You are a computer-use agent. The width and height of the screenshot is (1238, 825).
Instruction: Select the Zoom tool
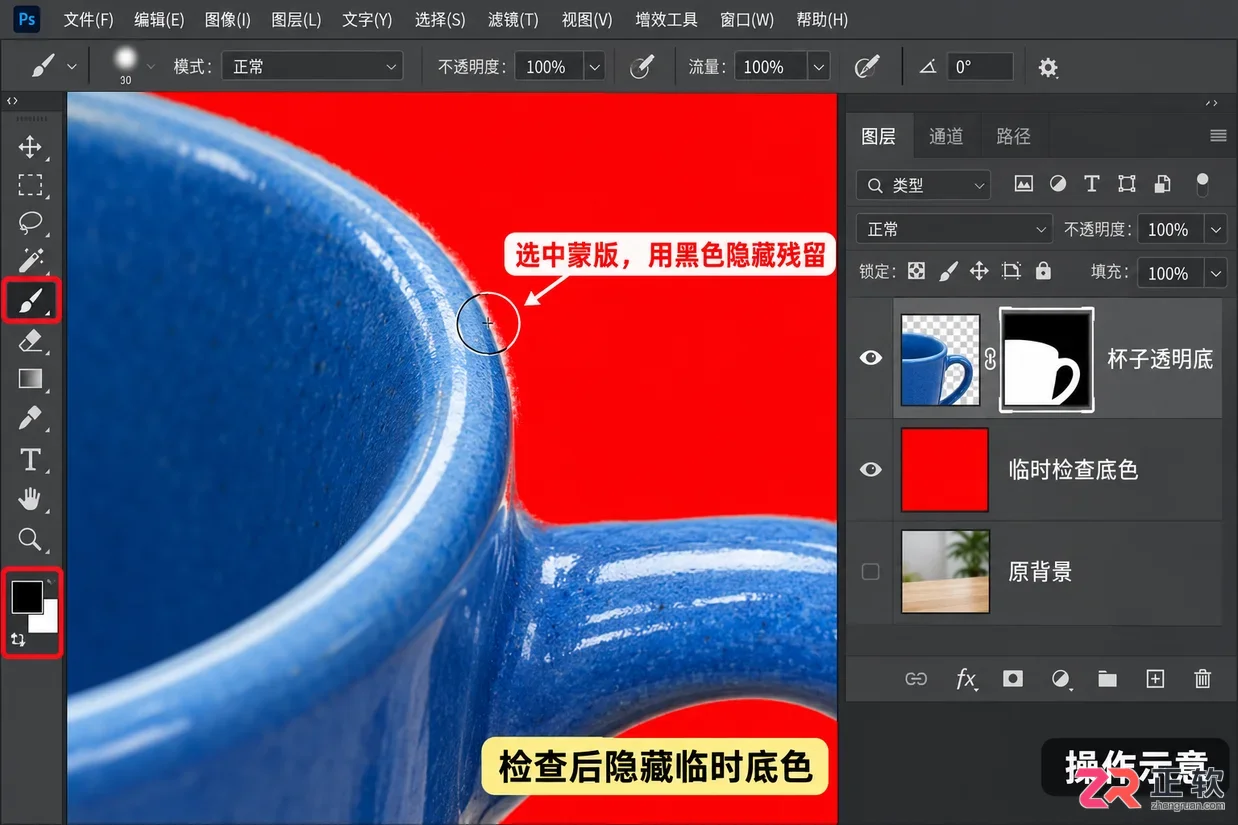pos(30,540)
